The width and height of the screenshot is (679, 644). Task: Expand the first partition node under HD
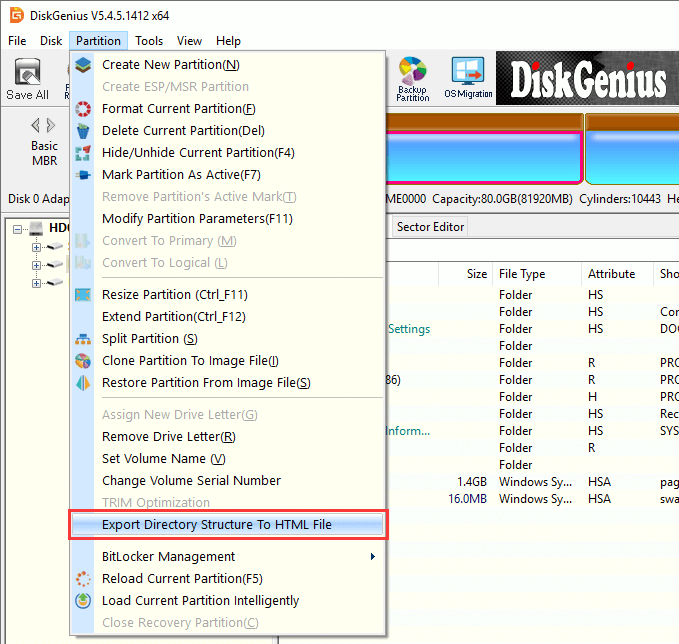click(36, 247)
